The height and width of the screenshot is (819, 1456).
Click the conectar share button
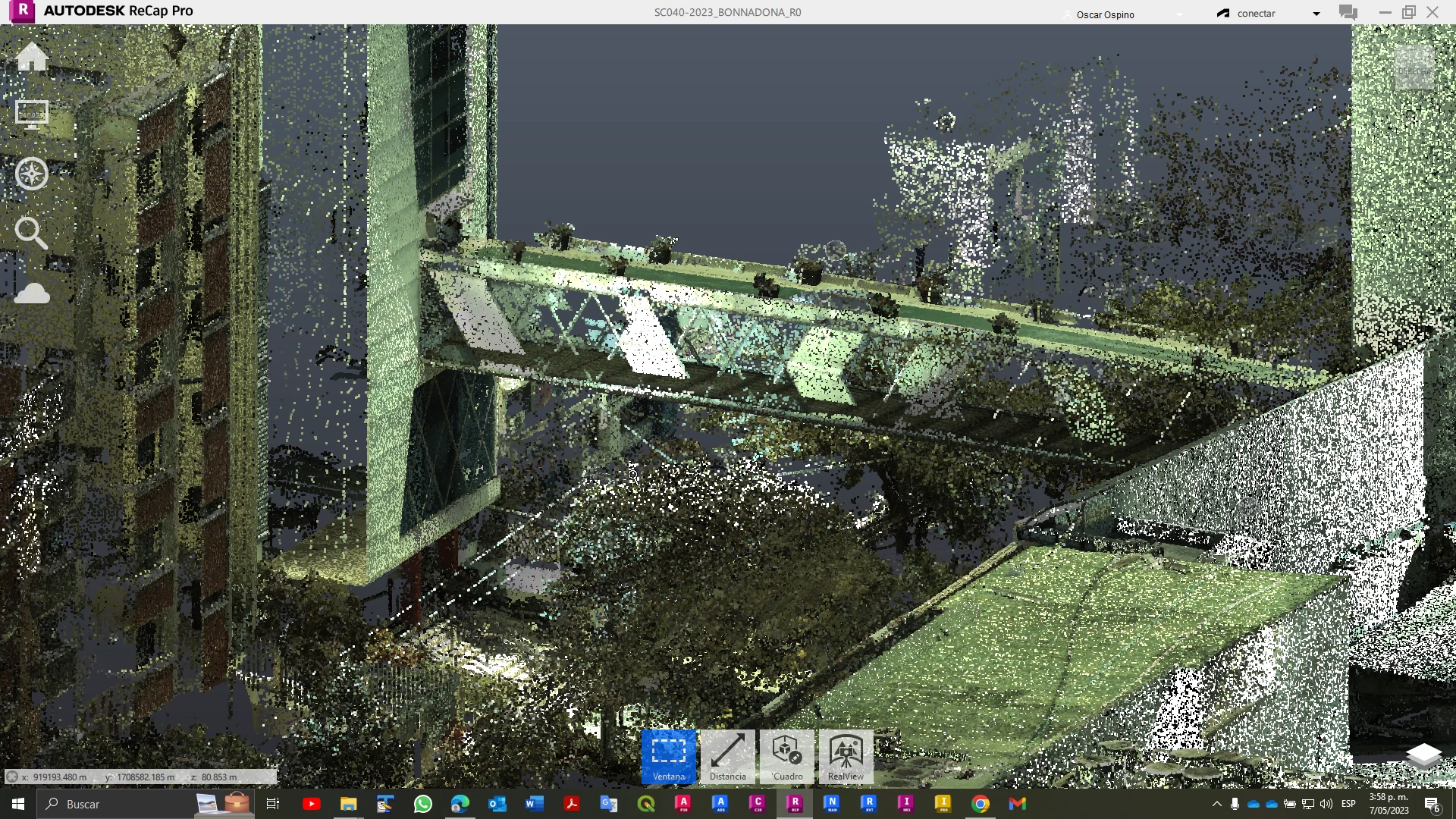(x=1247, y=13)
